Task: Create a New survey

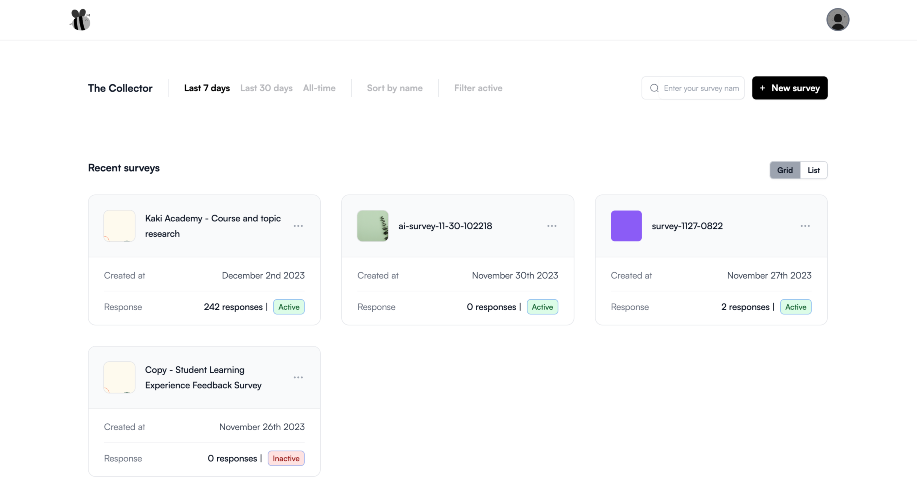Action: pos(790,88)
